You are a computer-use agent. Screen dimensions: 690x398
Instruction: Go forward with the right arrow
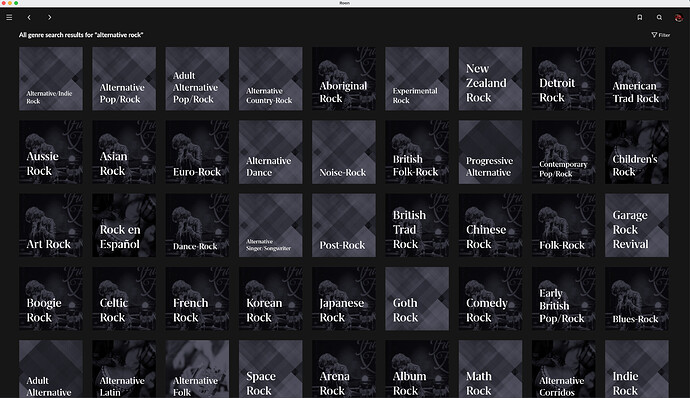tap(49, 18)
